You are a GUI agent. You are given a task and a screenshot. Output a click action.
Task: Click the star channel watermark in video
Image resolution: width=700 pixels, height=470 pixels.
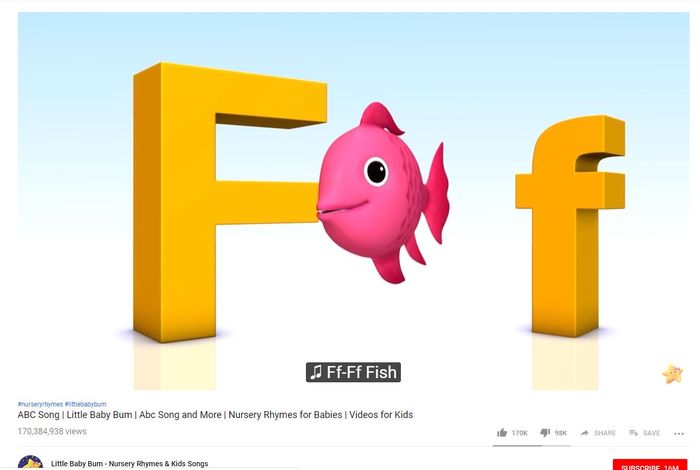point(672,374)
